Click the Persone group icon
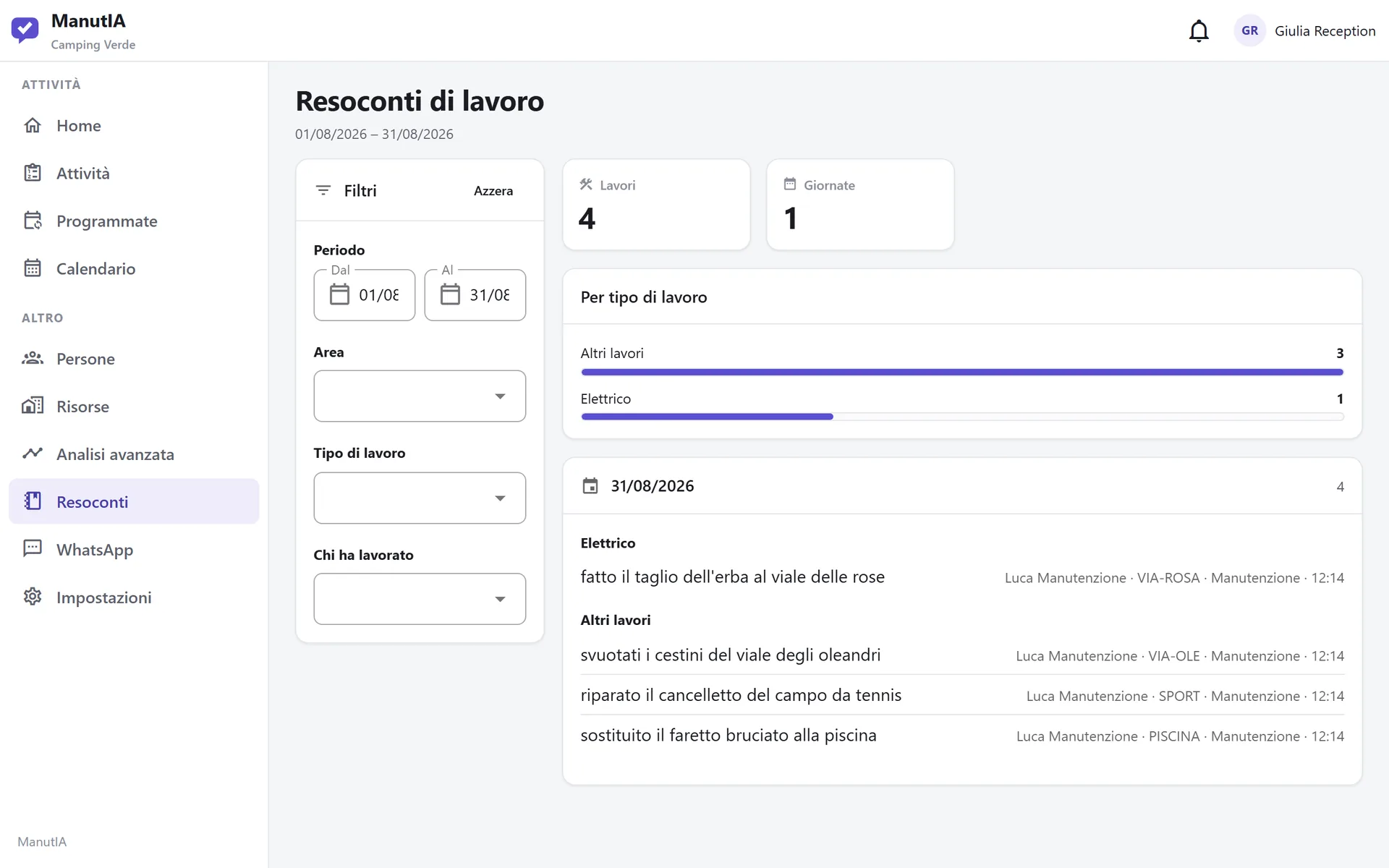The image size is (1389, 868). (33, 358)
